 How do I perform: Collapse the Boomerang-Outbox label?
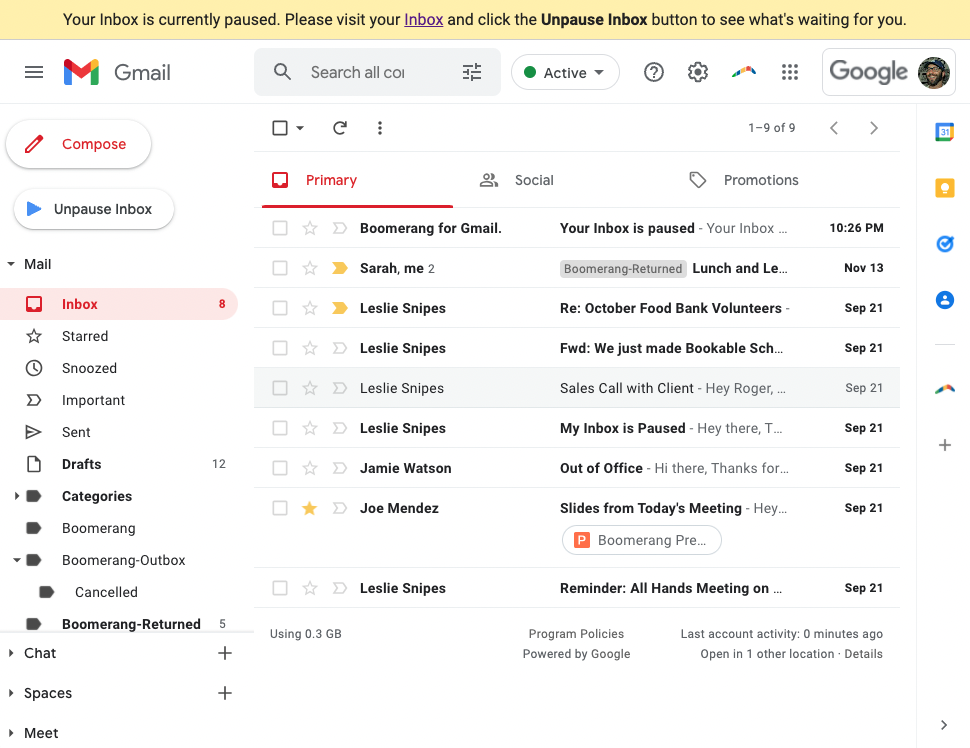(x=17, y=560)
